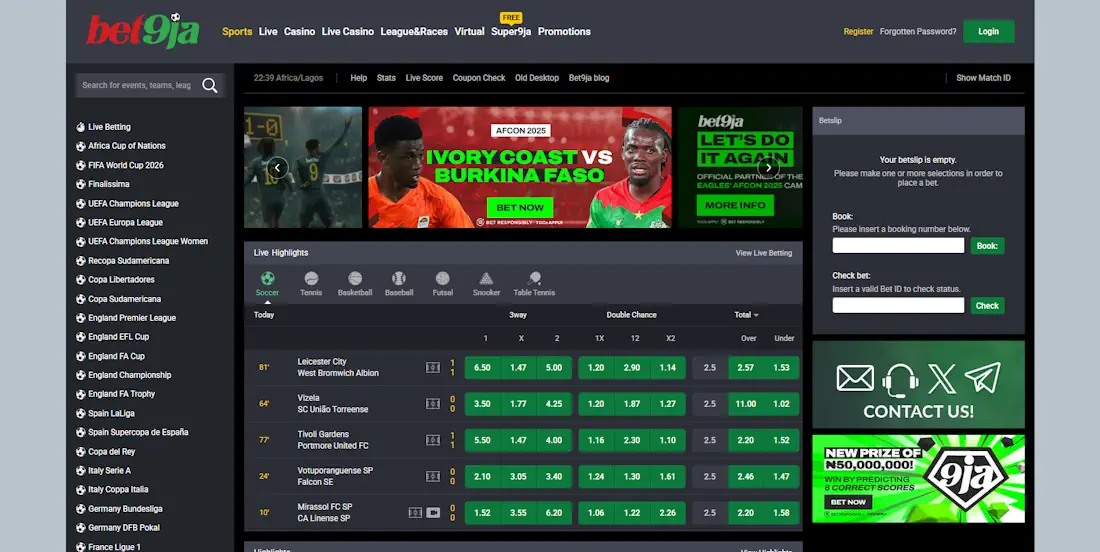Click the booking number input field

pyautogui.click(x=898, y=245)
